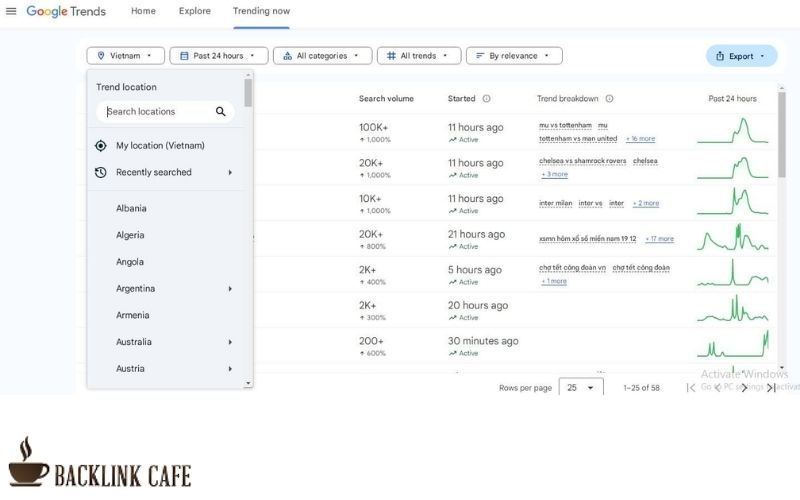800x500 pixels.
Task: Select Australia from location list
Action: point(134,342)
